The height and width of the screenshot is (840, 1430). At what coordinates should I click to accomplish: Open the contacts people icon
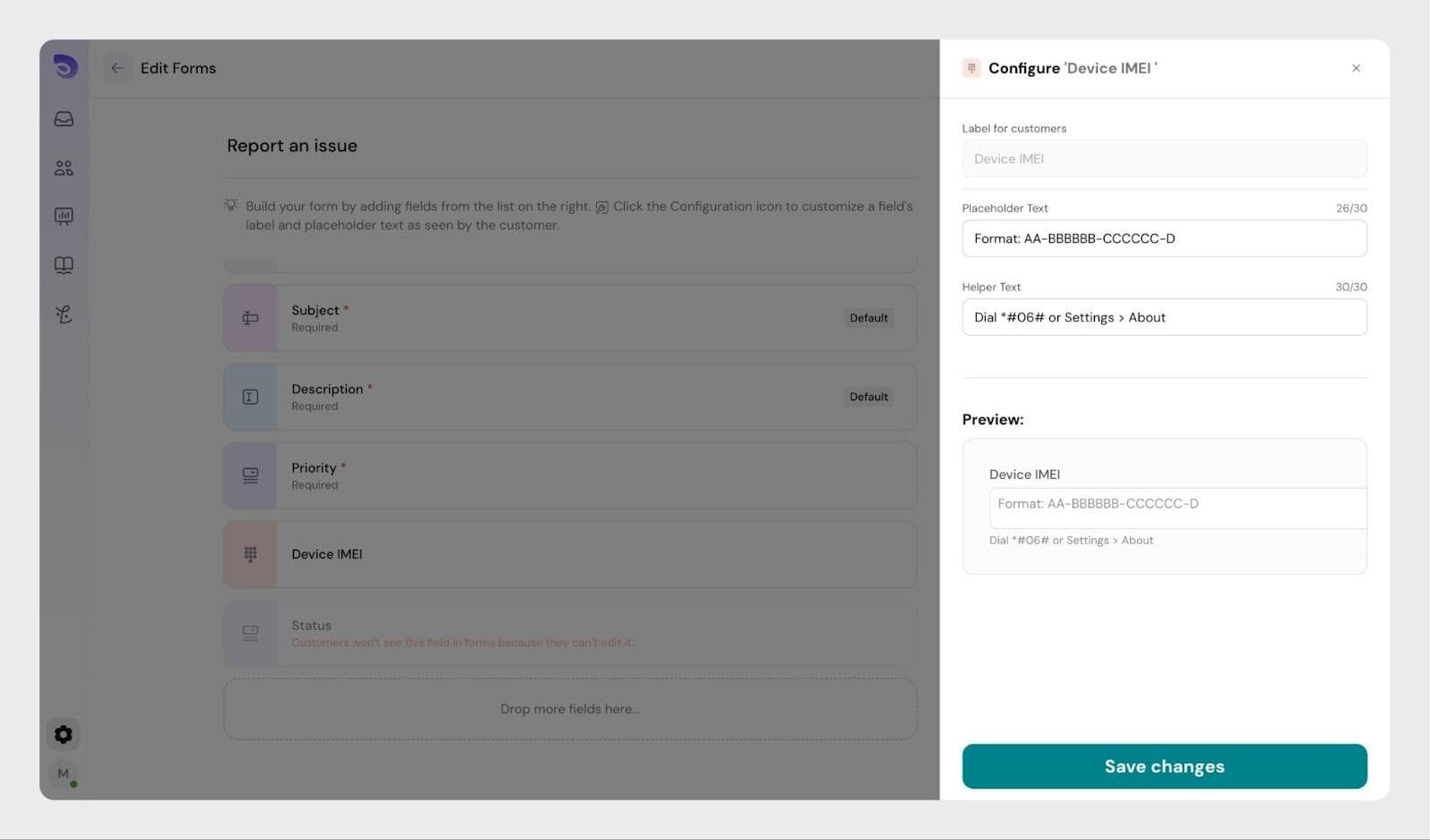coord(63,168)
